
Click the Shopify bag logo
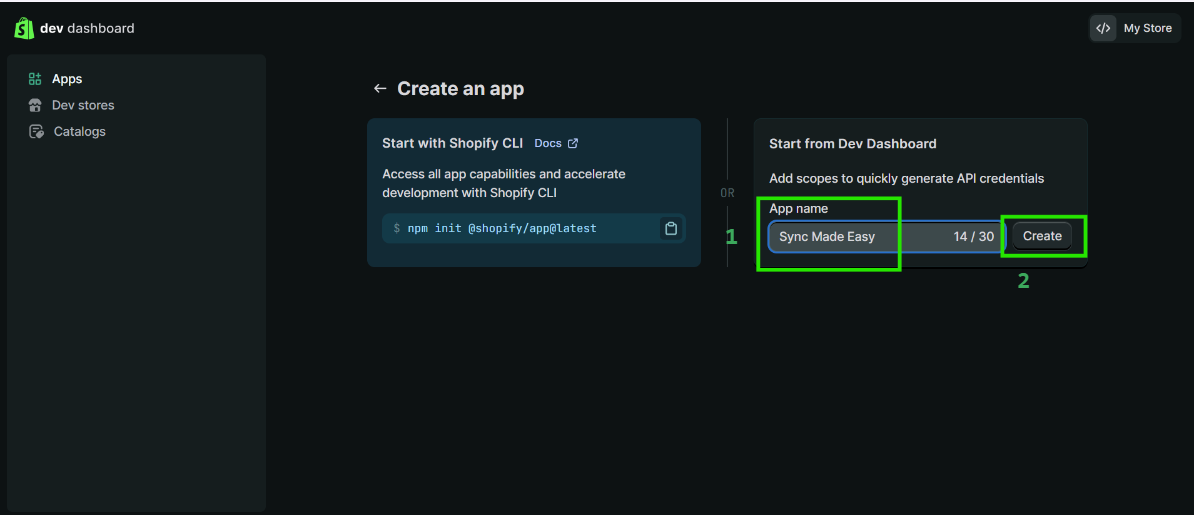[x=24, y=28]
